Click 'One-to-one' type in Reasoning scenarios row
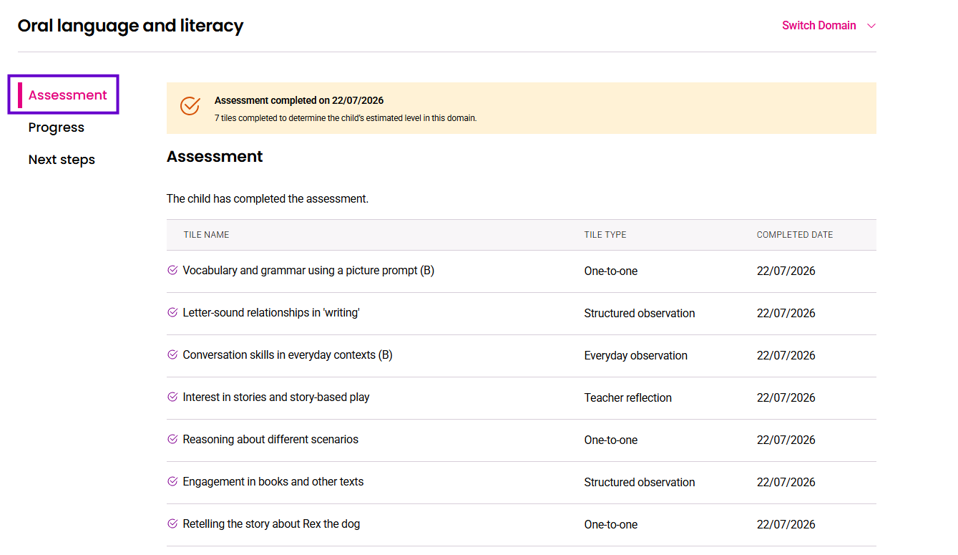 point(610,439)
